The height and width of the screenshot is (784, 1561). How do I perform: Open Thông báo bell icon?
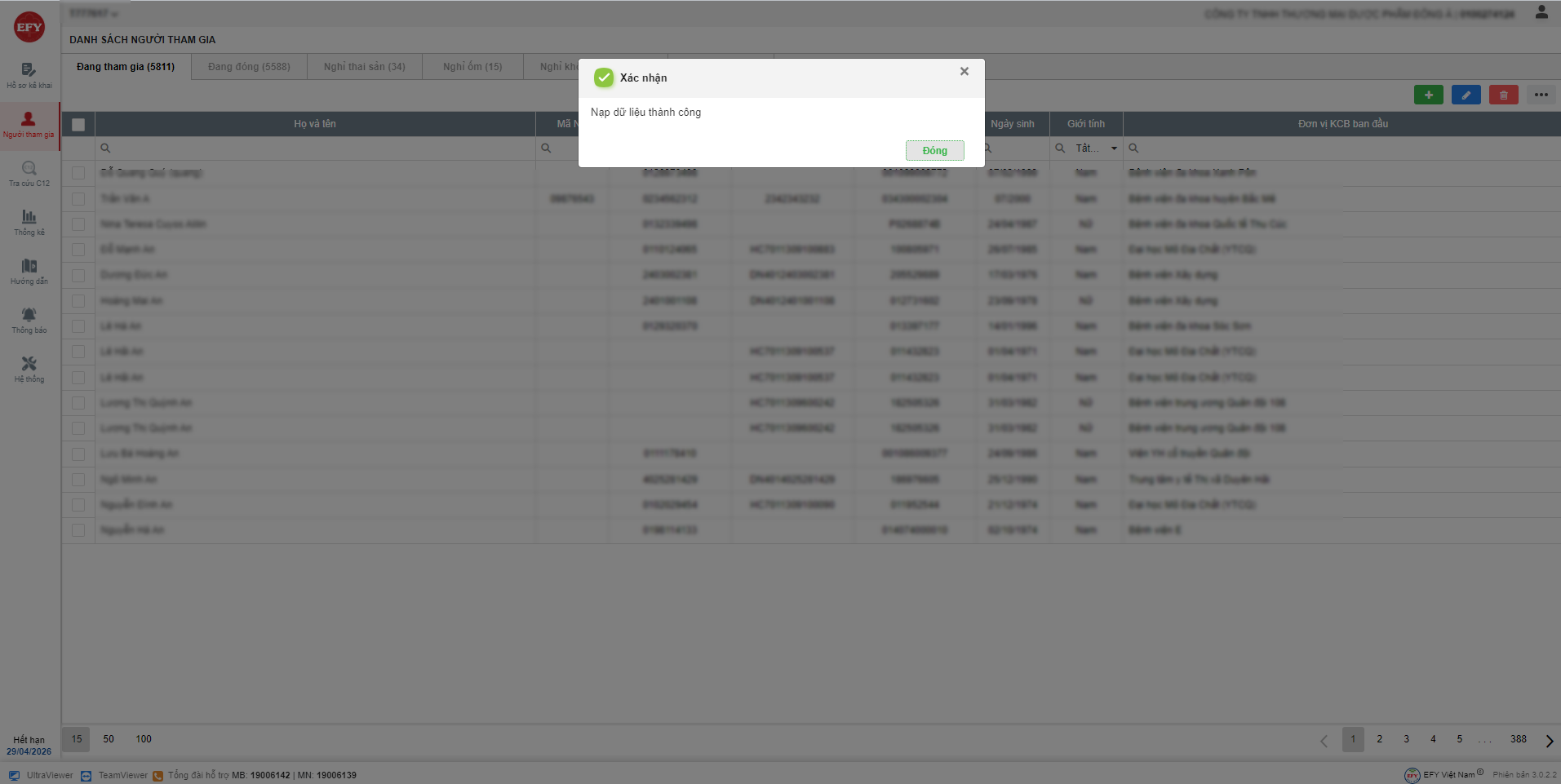pyautogui.click(x=29, y=320)
